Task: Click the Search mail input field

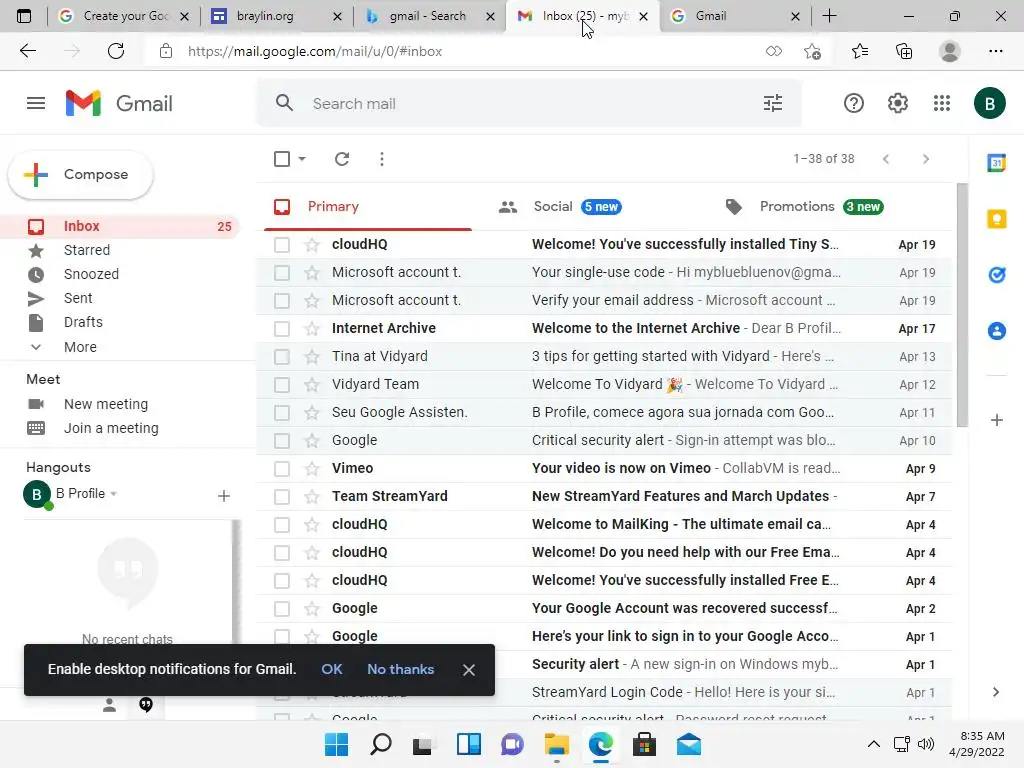Action: tap(529, 103)
